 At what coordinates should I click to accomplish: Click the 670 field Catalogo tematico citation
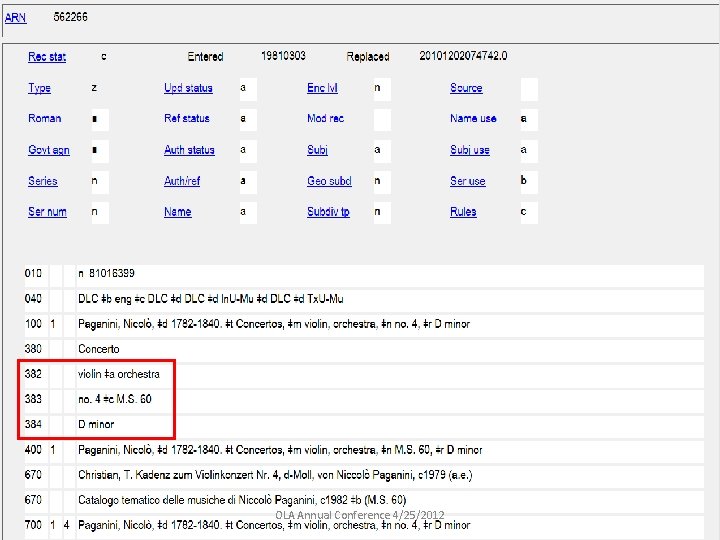(390, 500)
